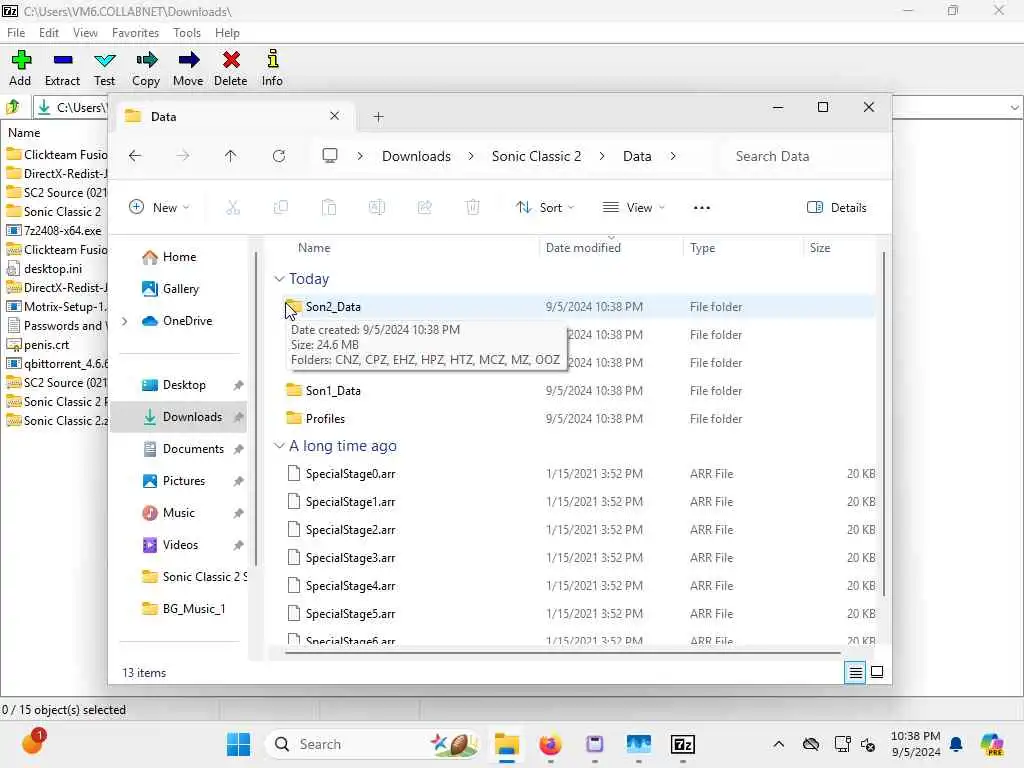Switch to large thumbnails view layout
The height and width of the screenshot is (768, 1024).
coord(877,672)
